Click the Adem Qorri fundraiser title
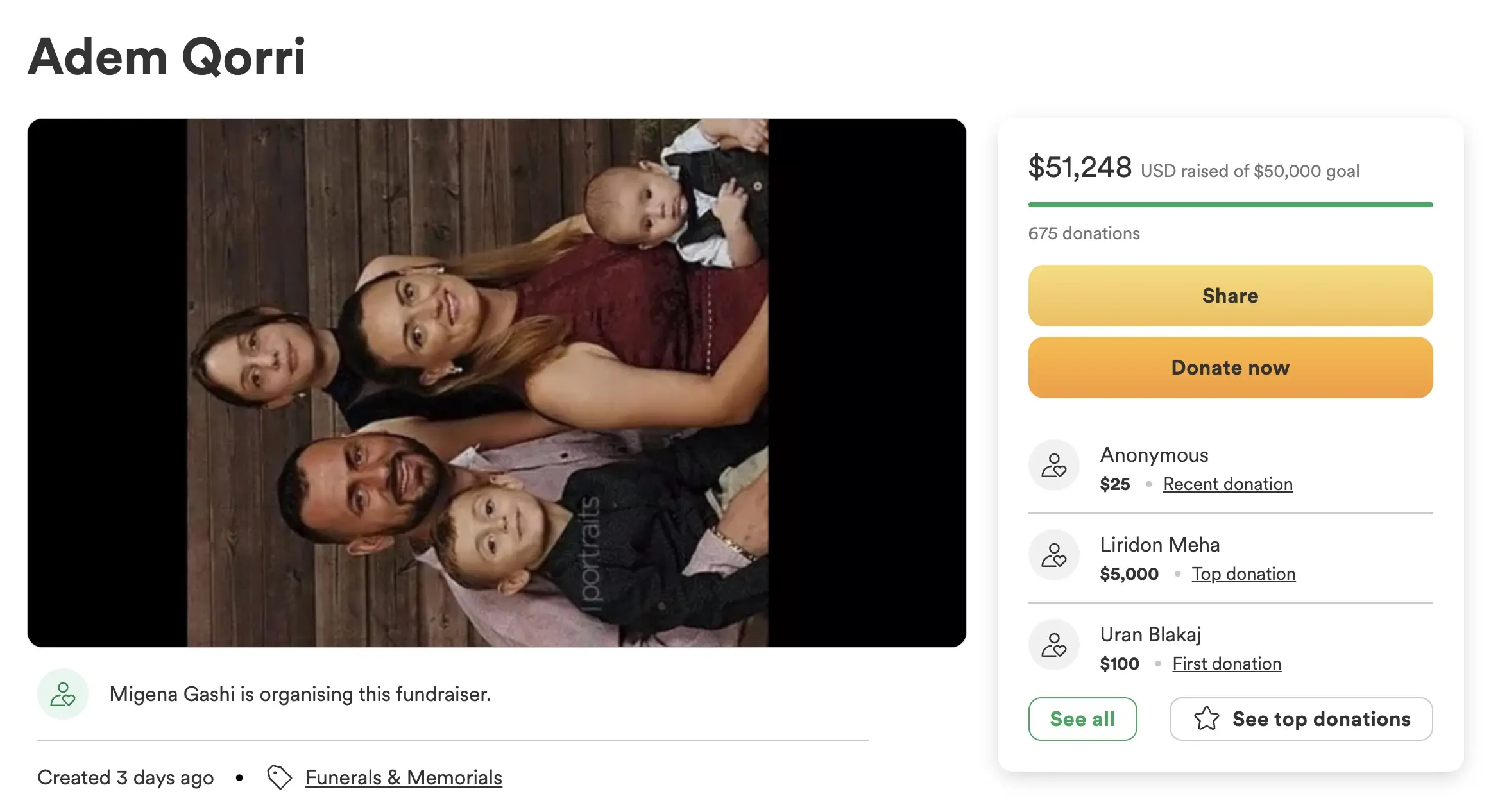Image resolution: width=1491 pixels, height=812 pixels. [167, 58]
